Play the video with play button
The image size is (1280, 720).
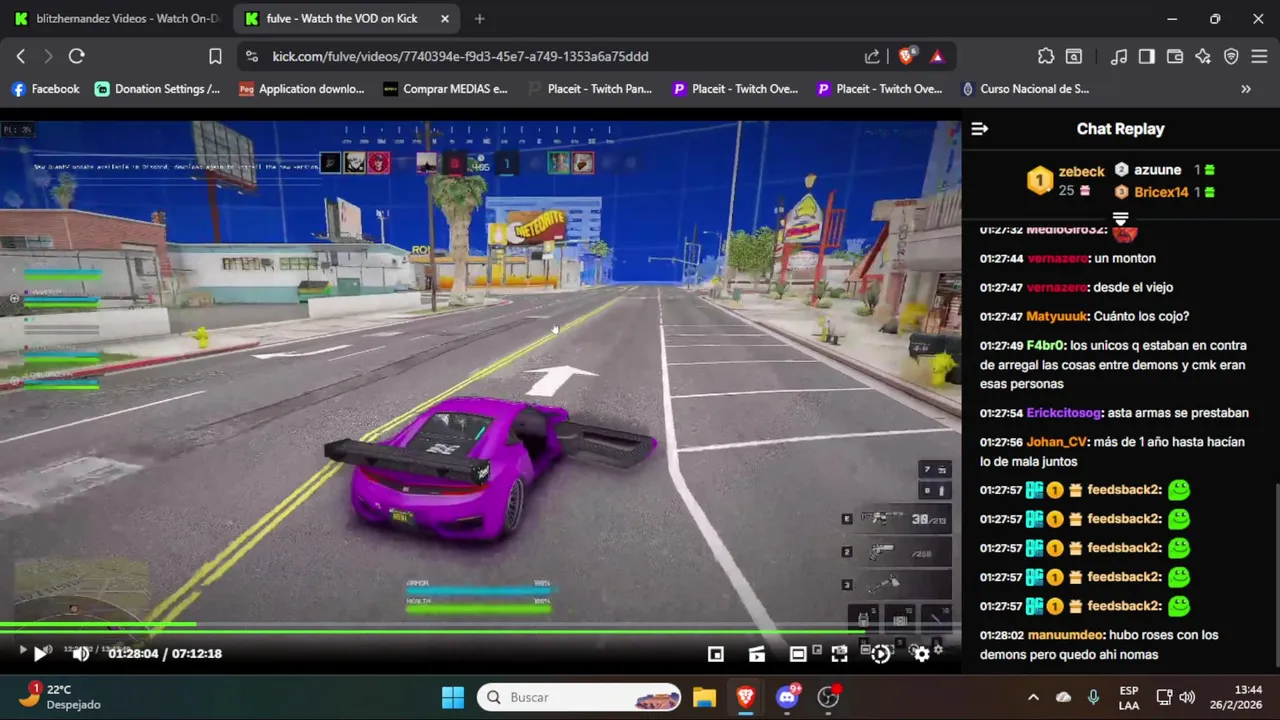tap(40, 653)
